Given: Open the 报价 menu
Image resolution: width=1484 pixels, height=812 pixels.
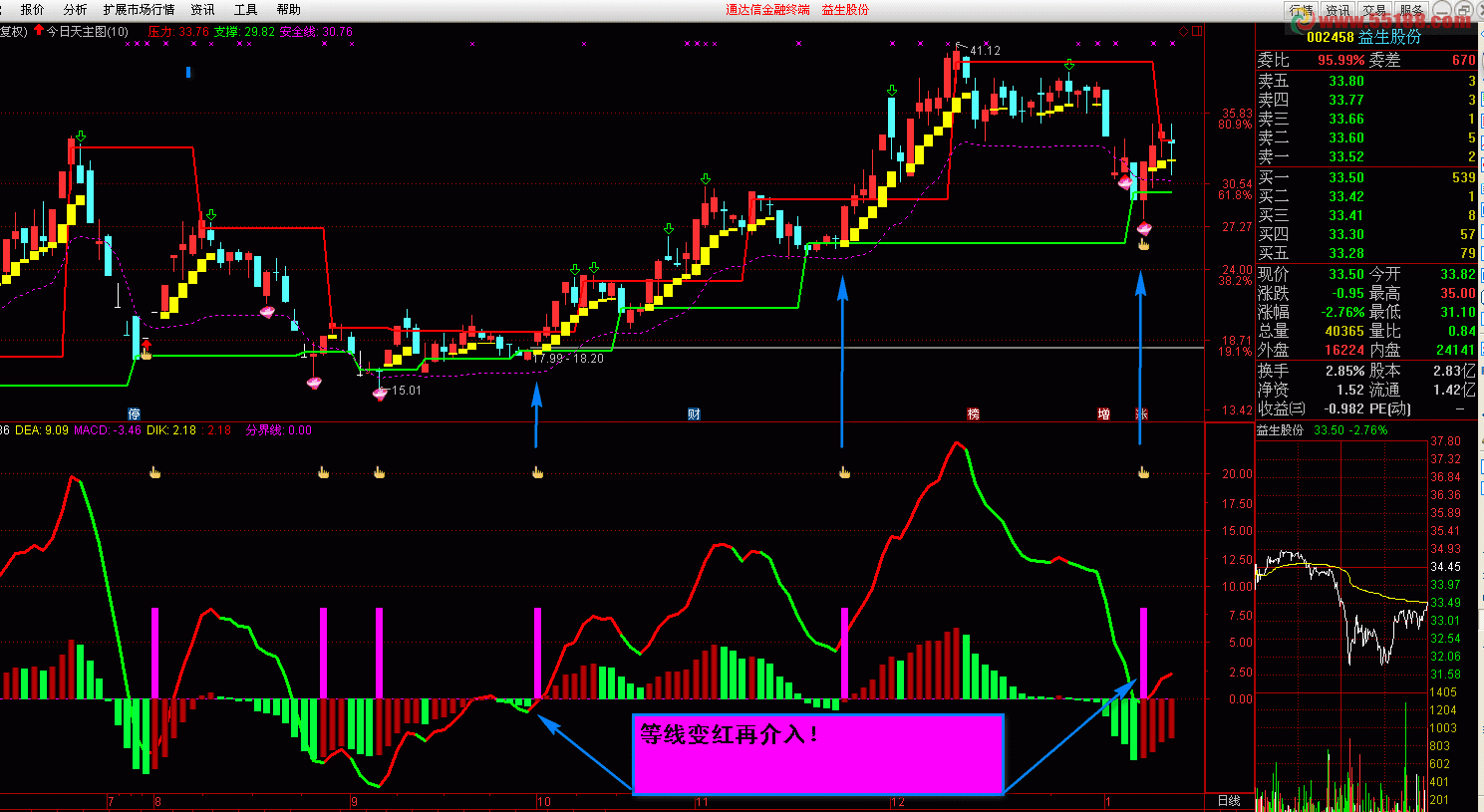Looking at the screenshot, I should coord(33,9).
